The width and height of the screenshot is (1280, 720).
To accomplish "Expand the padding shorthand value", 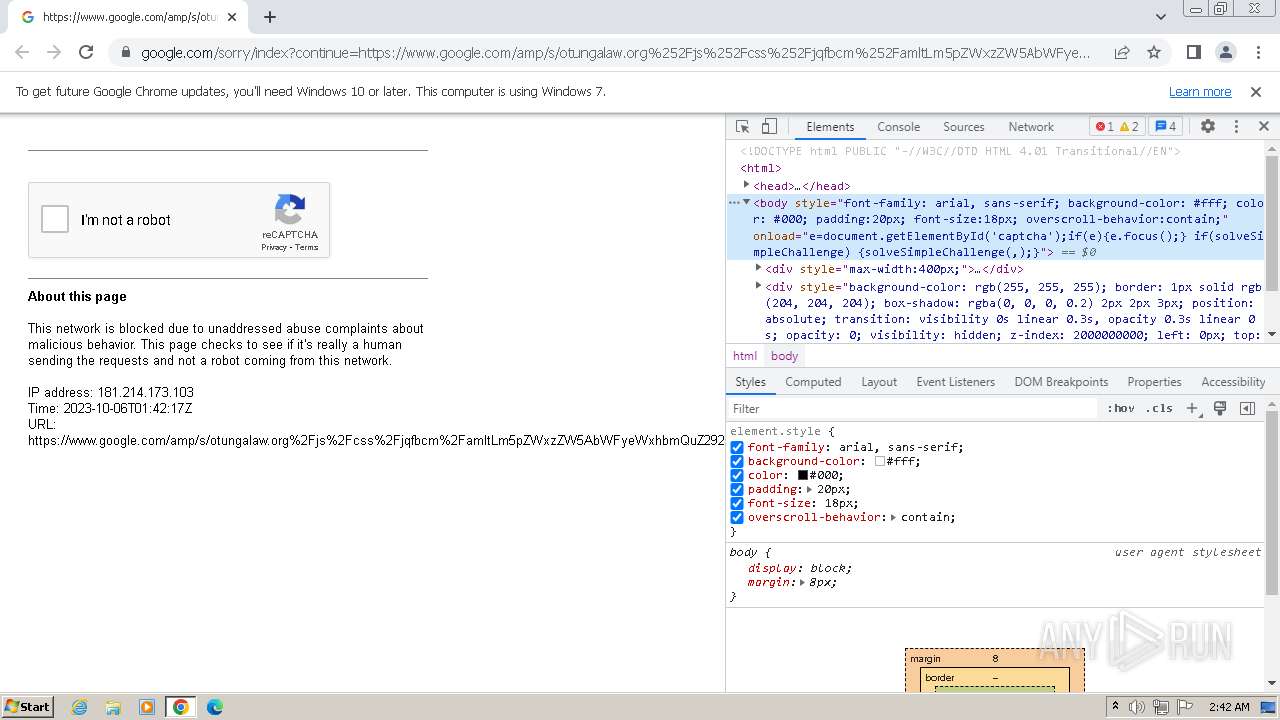I will (809, 490).
